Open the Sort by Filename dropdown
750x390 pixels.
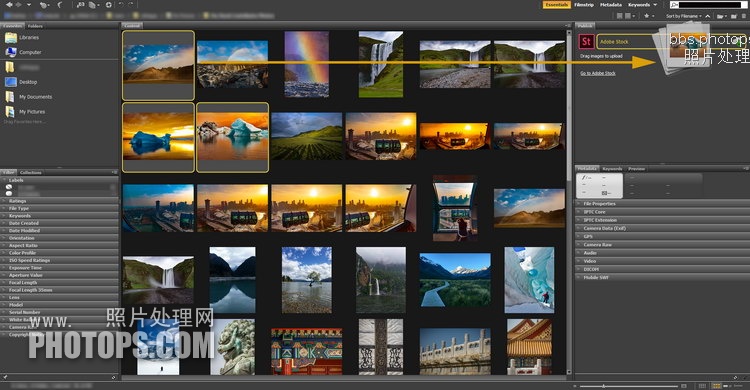[684, 16]
